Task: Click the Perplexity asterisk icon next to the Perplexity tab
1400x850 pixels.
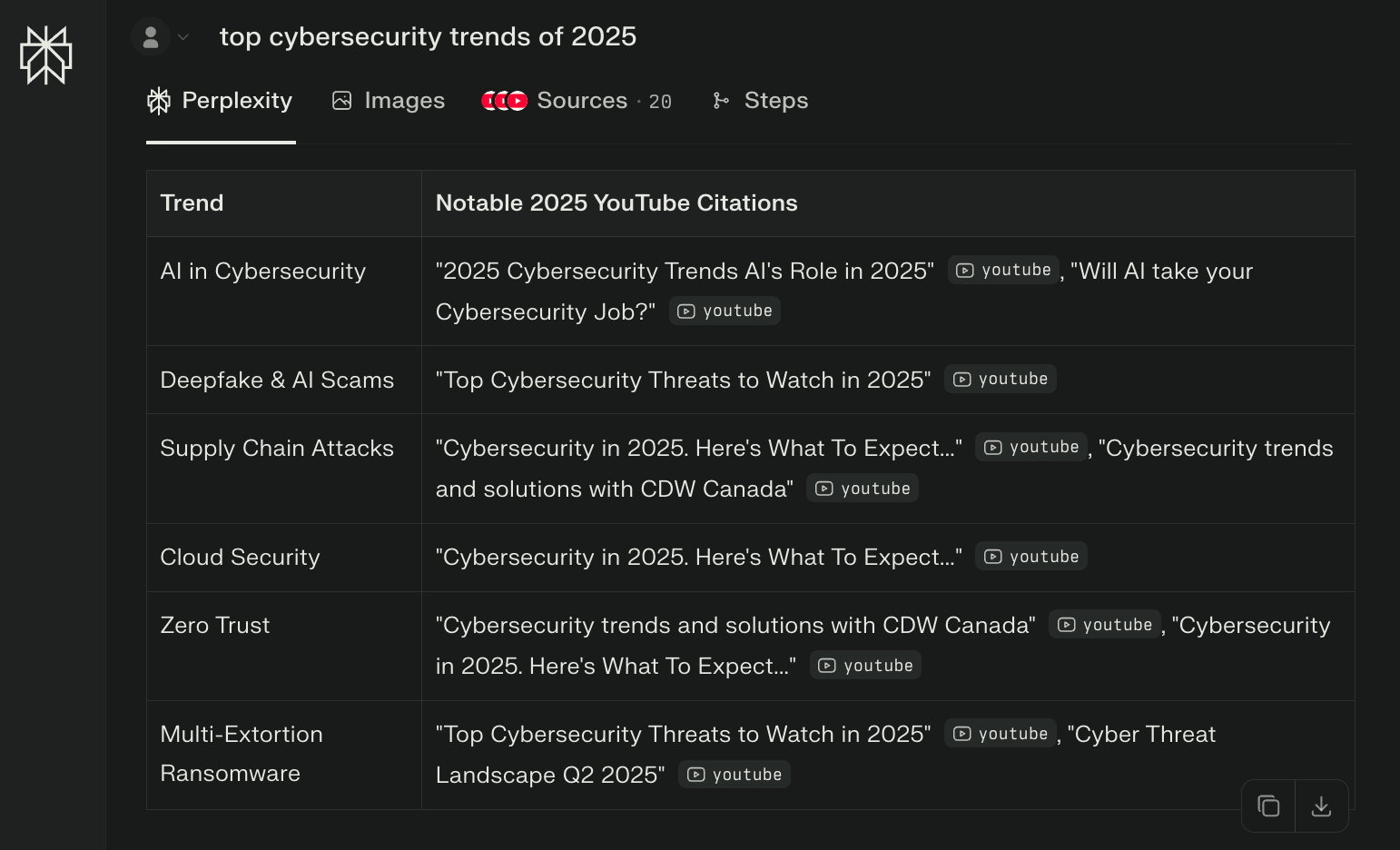Action: pyautogui.click(x=159, y=100)
